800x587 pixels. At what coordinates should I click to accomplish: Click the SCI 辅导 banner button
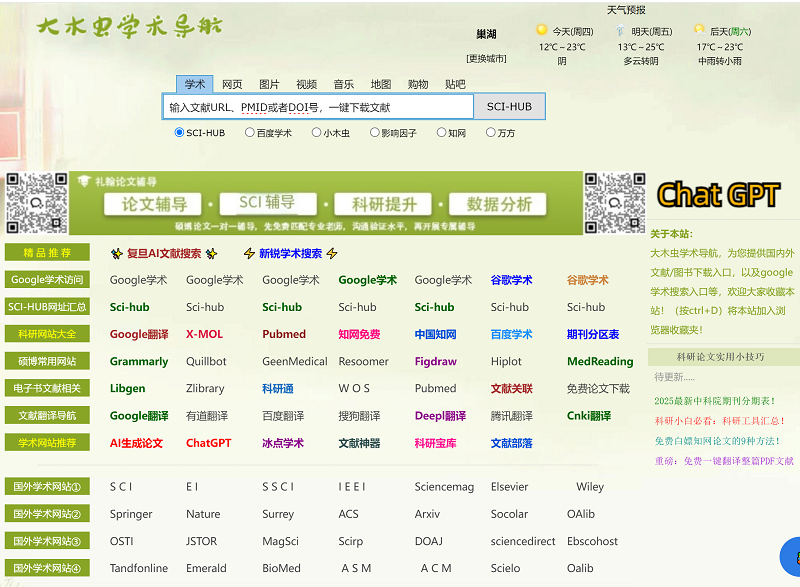[268, 203]
